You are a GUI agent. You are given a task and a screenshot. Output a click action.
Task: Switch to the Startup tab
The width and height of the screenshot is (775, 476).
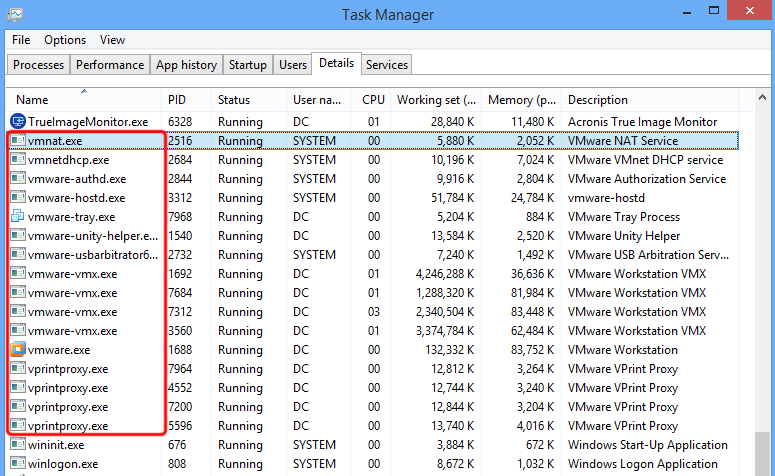[x=248, y=65]
